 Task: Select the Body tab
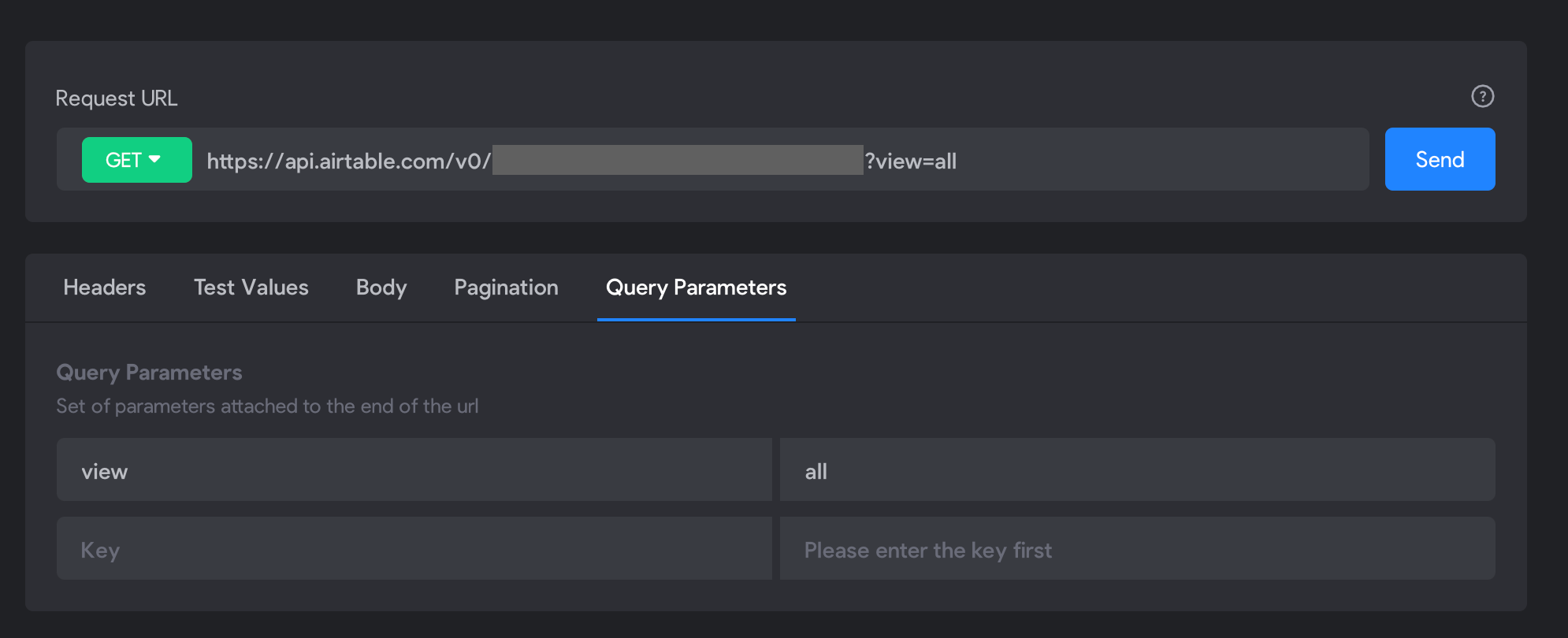[x=381, y=287]
